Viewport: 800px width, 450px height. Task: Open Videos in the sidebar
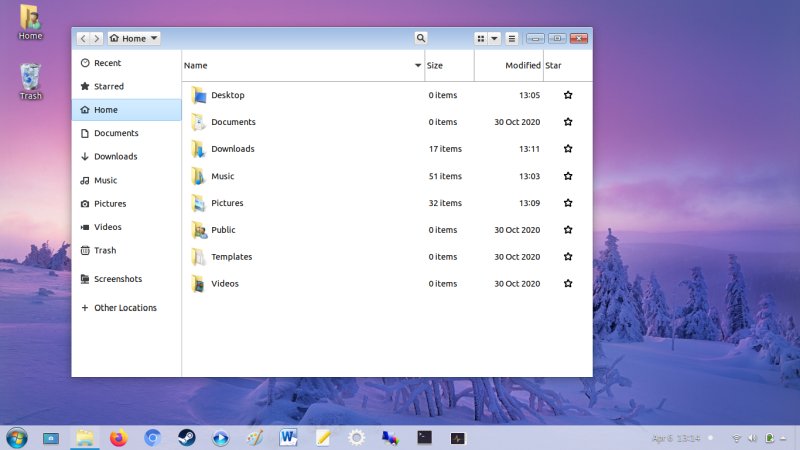127,227
